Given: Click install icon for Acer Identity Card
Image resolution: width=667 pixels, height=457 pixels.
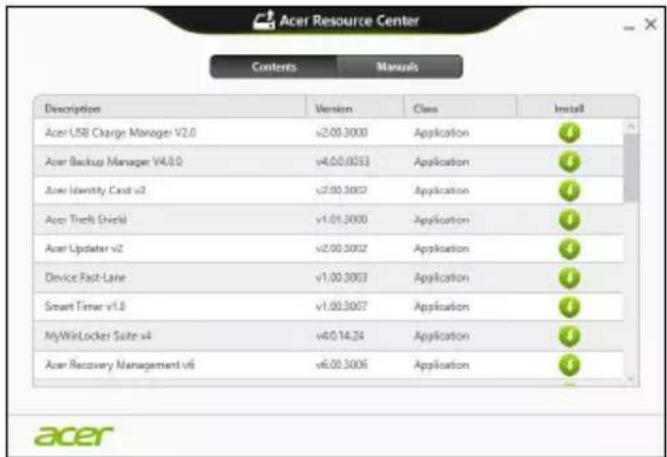Looking at the screenshot, I should [x=569, y=191].
